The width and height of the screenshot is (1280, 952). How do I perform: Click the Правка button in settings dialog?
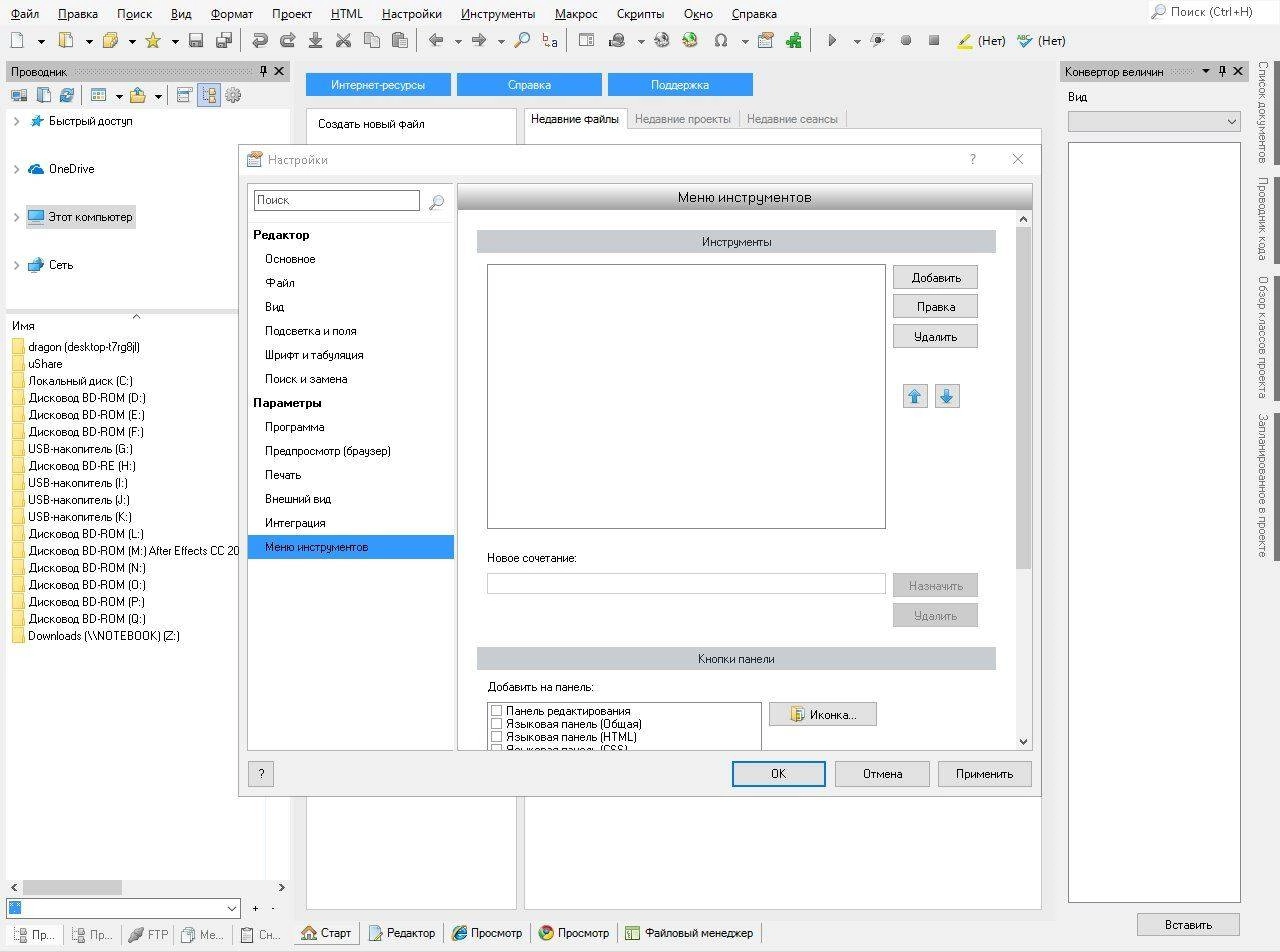tap(936, 307)
